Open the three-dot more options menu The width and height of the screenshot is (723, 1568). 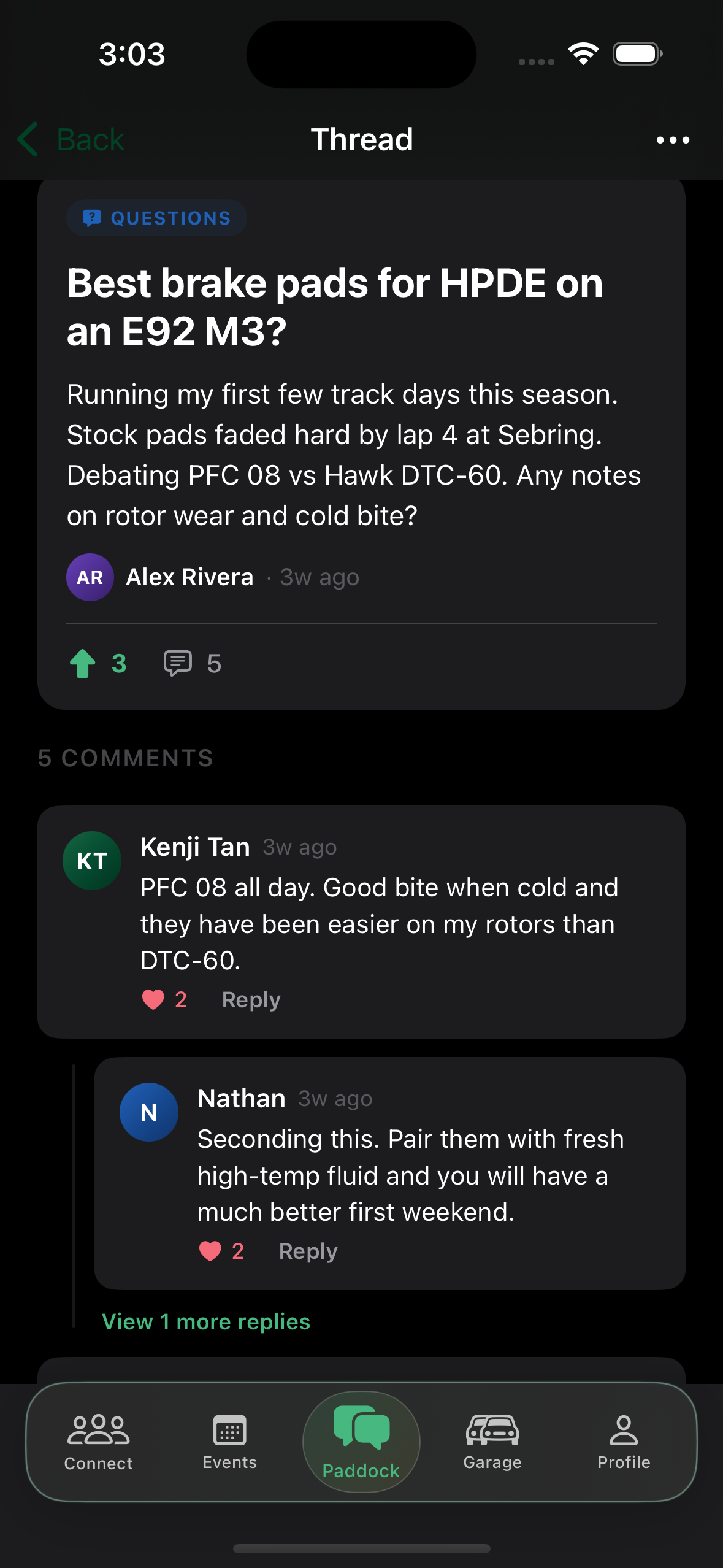tap(673, 140)
